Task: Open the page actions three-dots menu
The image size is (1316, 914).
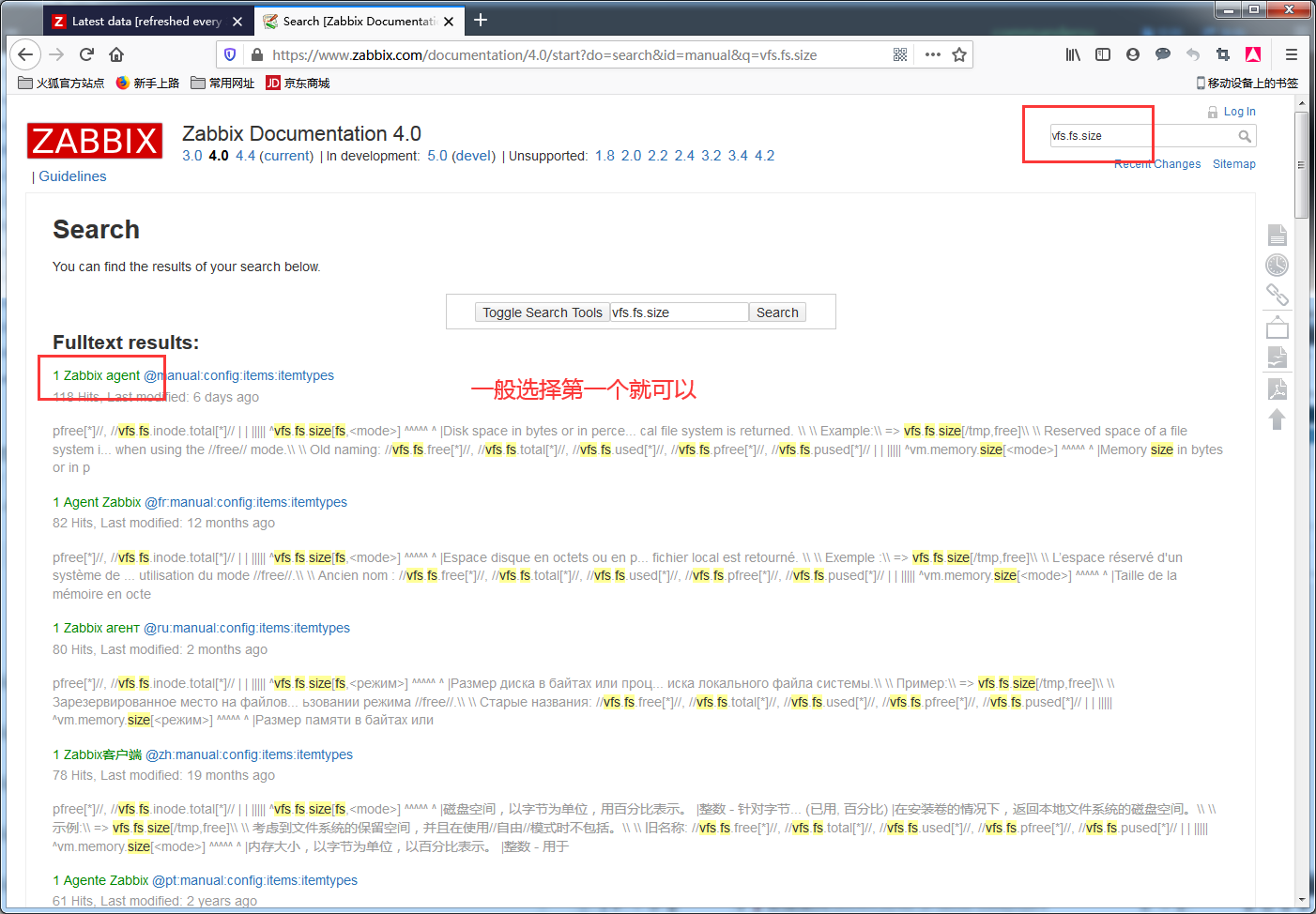Action: (932, 54)
